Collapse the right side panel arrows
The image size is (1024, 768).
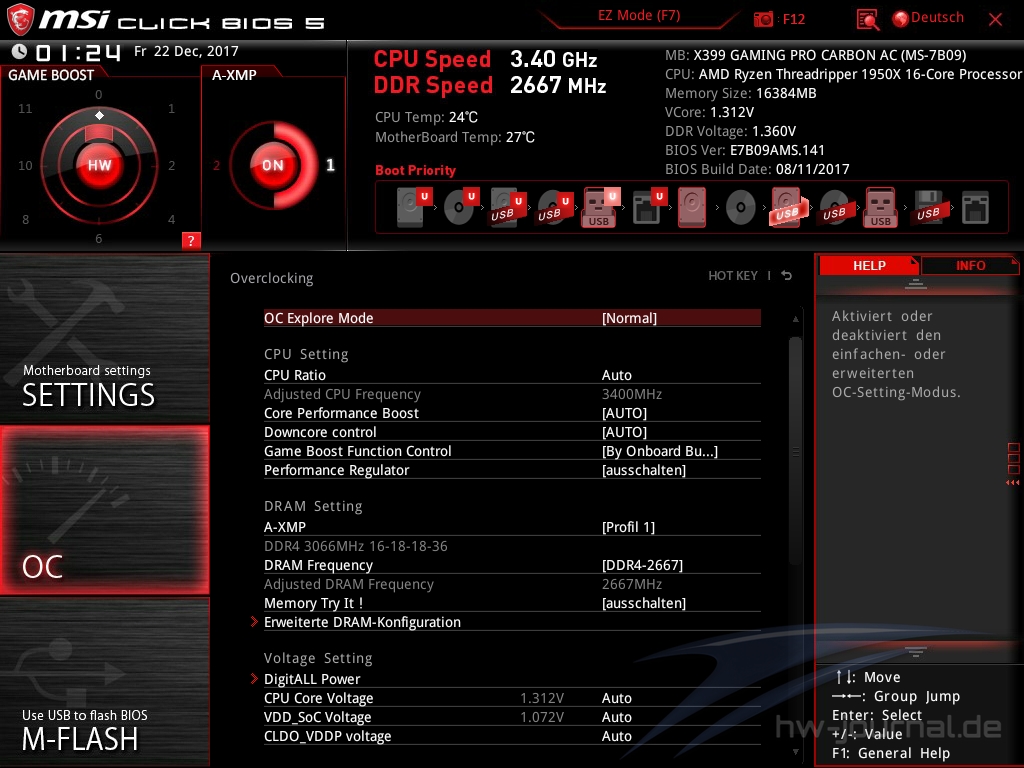(1013, 483)
